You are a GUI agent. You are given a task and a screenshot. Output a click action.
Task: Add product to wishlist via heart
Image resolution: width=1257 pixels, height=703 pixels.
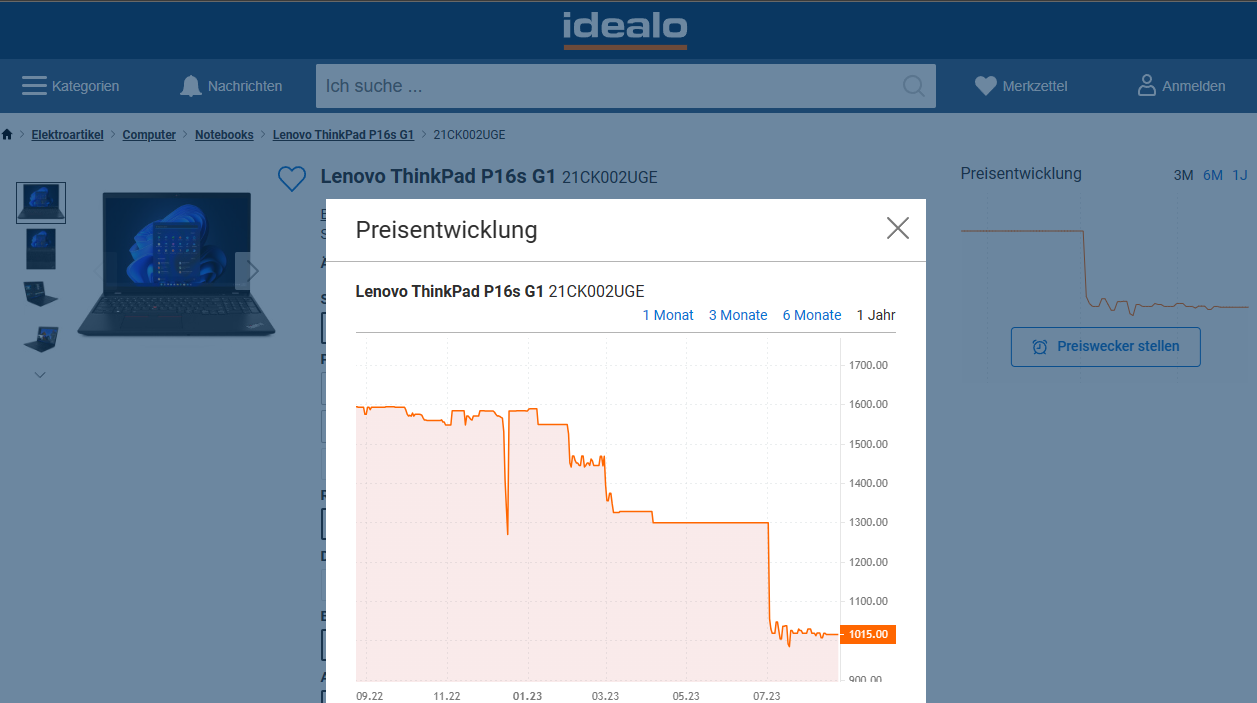pos(291,179)
